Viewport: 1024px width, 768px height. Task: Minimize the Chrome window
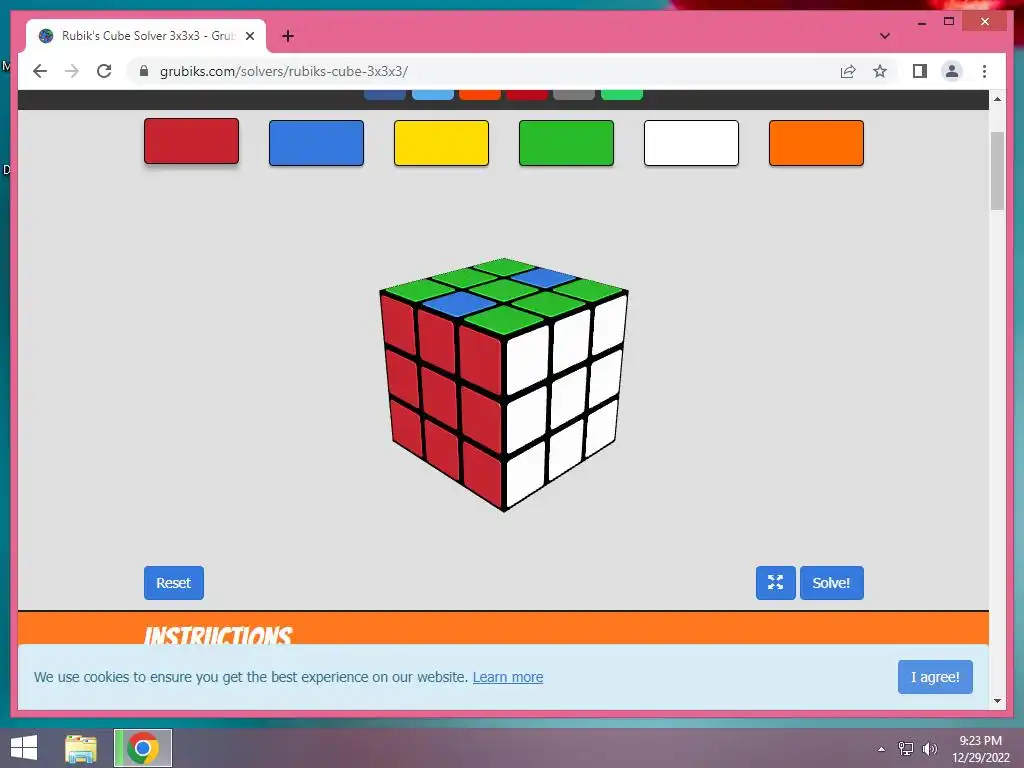921,22
